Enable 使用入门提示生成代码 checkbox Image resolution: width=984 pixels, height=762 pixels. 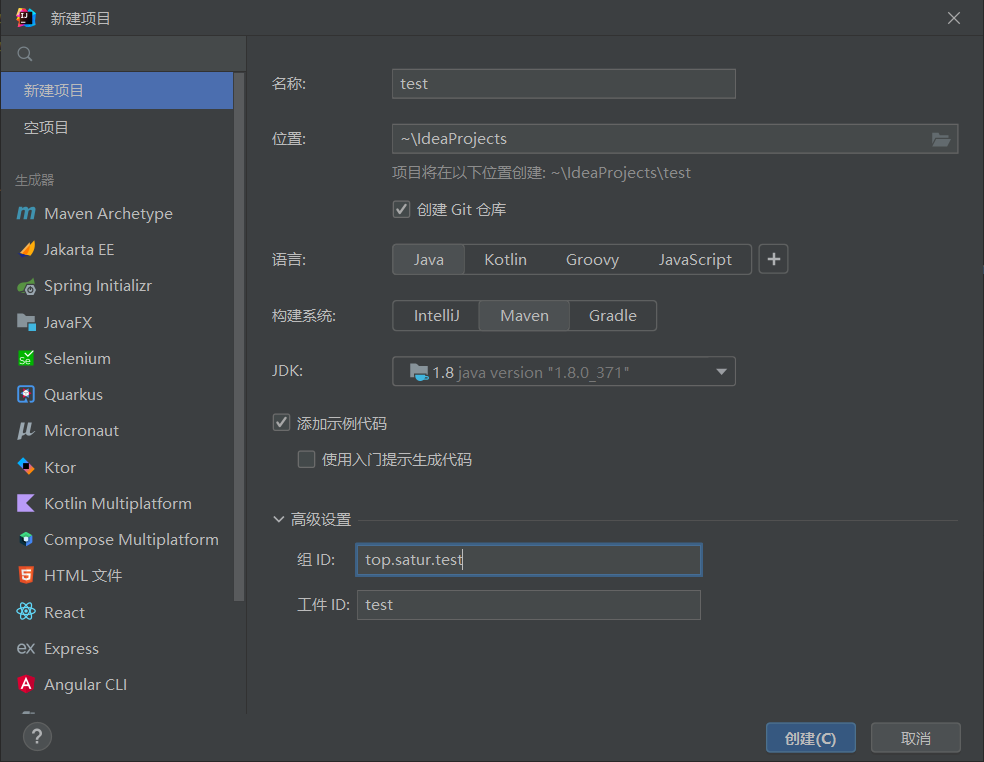pos(306,459)
